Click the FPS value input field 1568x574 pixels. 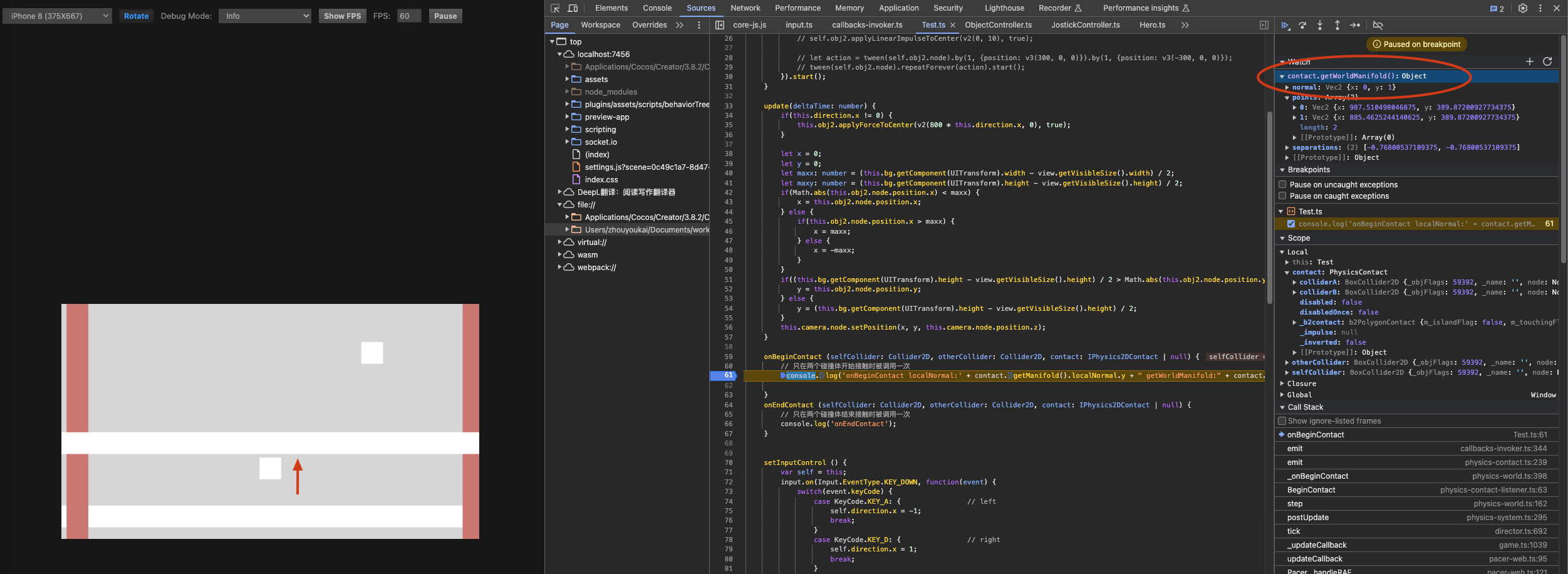pos(408,16)
